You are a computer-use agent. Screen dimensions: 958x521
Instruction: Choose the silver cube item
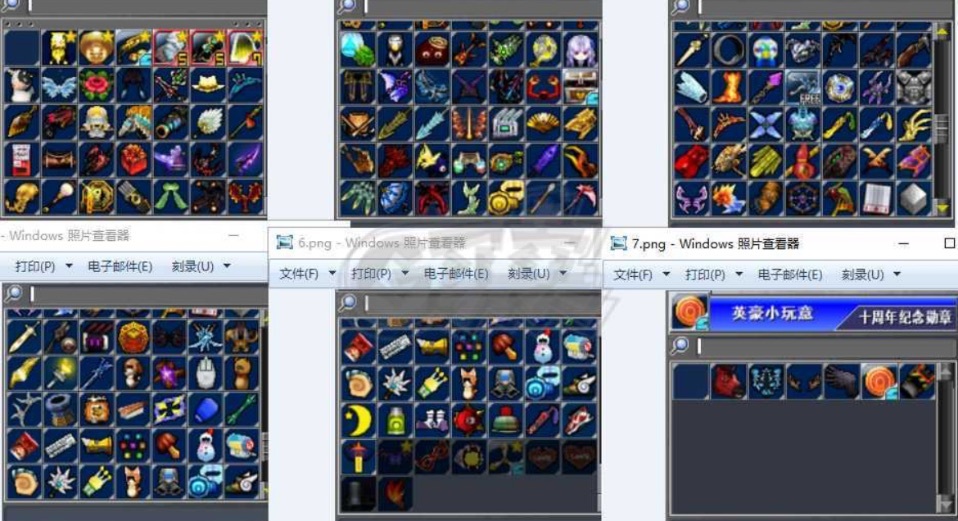click(915, 199)
